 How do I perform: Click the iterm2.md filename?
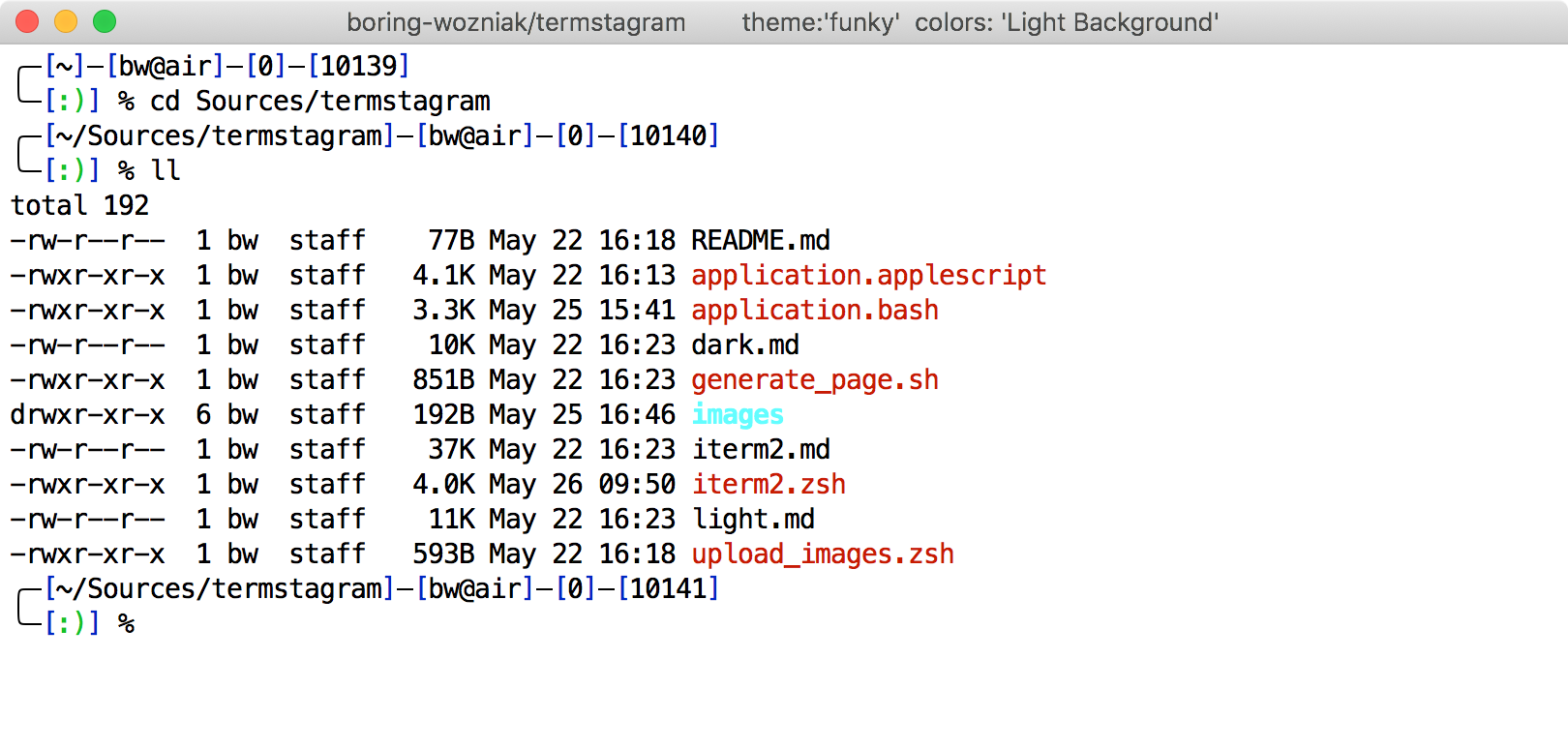coord(760,449)
